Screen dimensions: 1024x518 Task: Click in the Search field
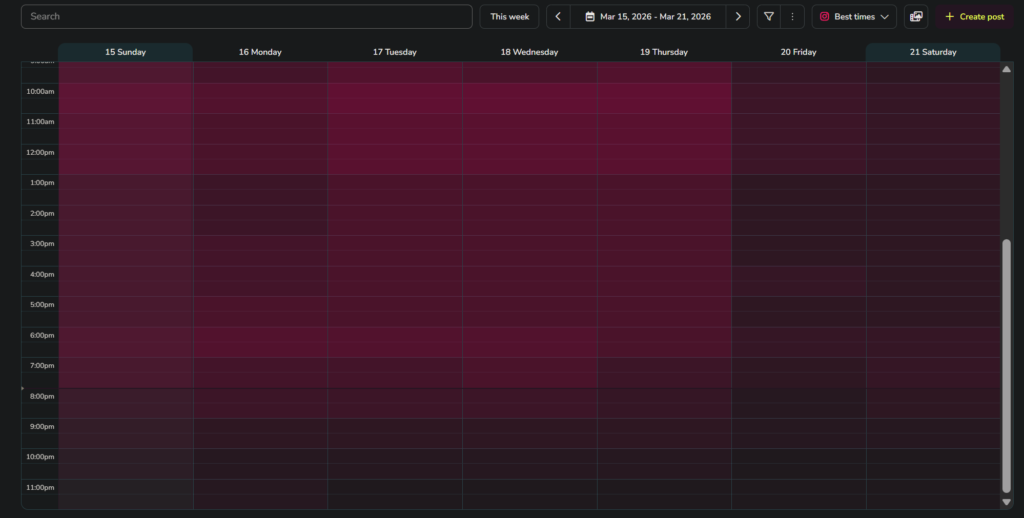coord(246,17)
